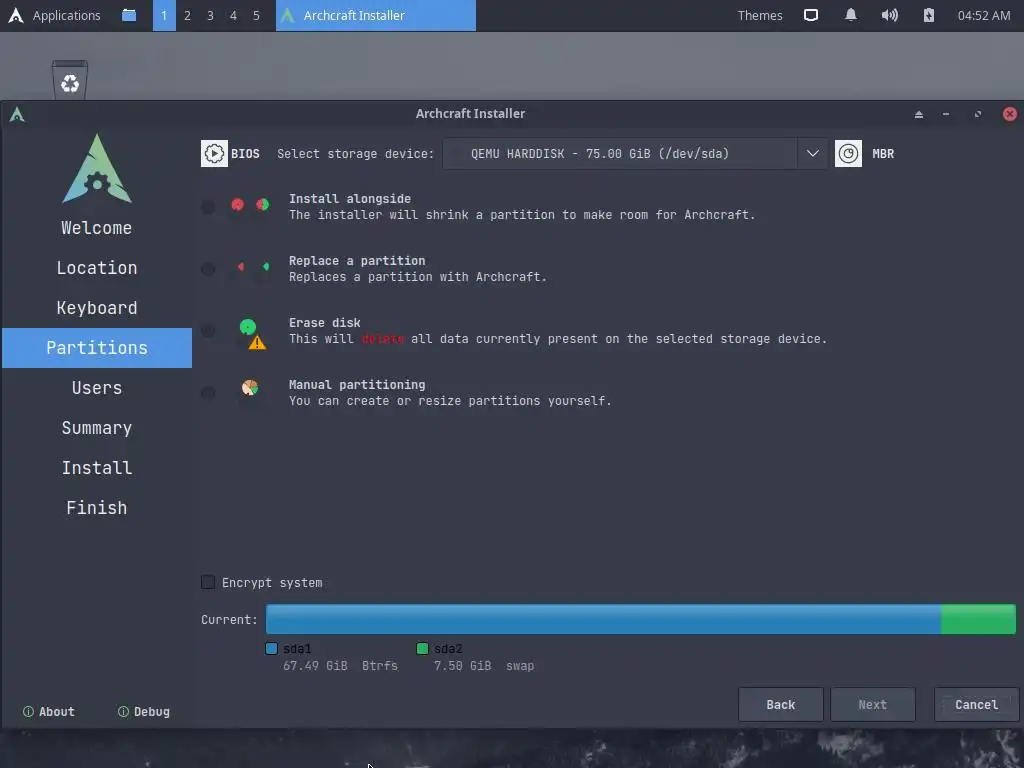This screenshot has width=1024, height=768.
Task: Go to the Welcome step in the sidebar
Action: click(97, 228)
